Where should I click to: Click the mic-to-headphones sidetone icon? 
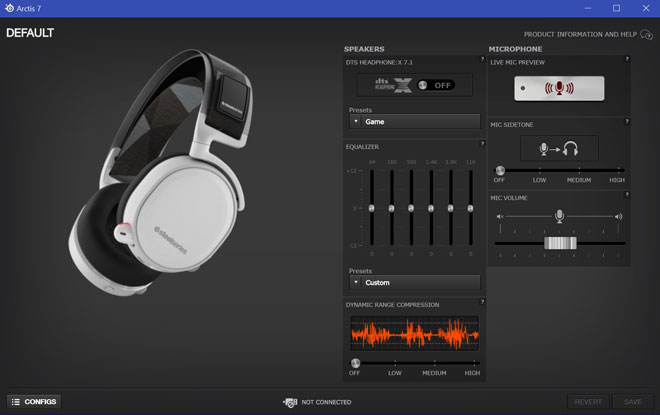coord(559,148)
